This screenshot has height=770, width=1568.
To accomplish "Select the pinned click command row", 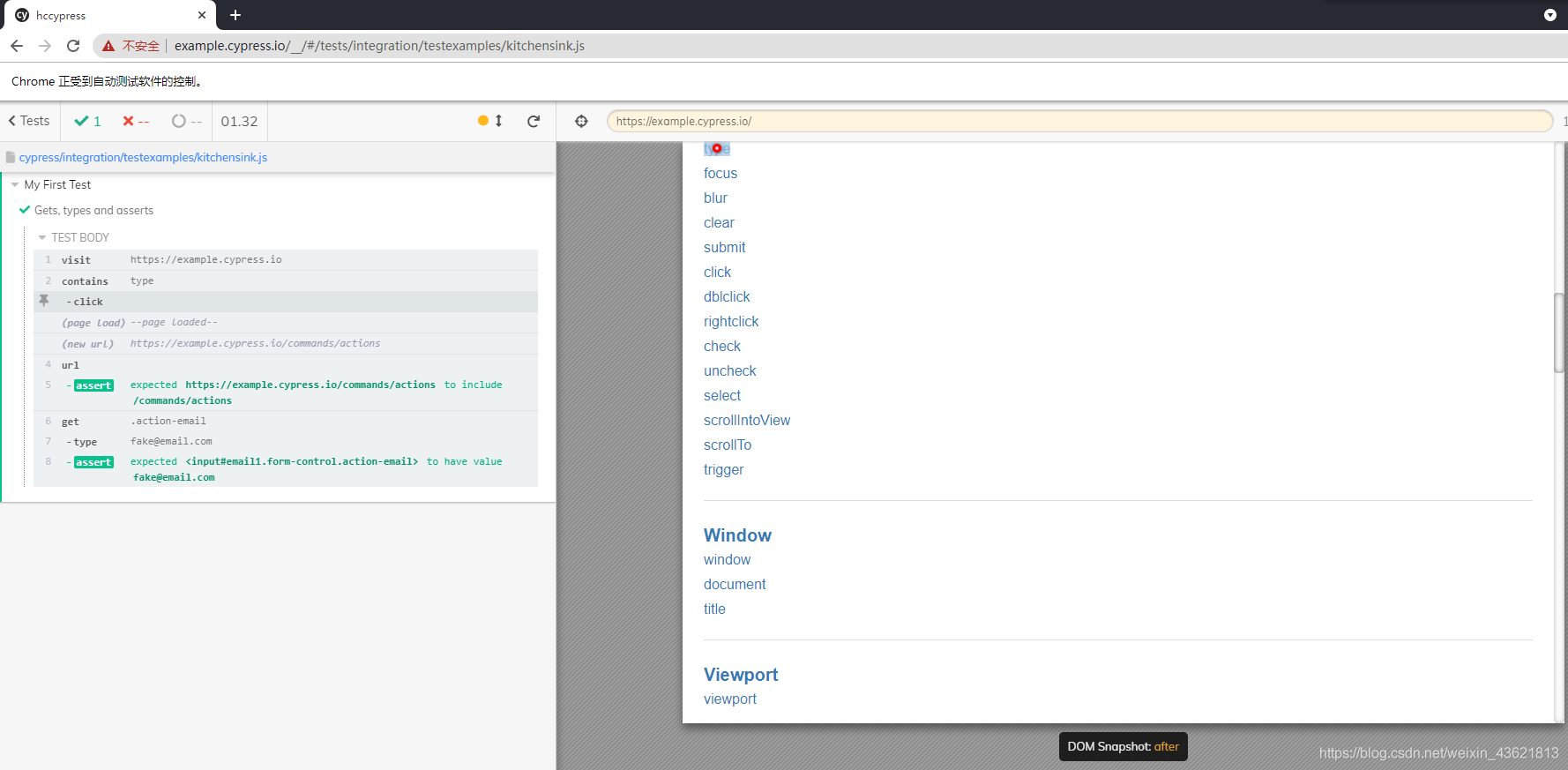I will click(x=286, y=302).
